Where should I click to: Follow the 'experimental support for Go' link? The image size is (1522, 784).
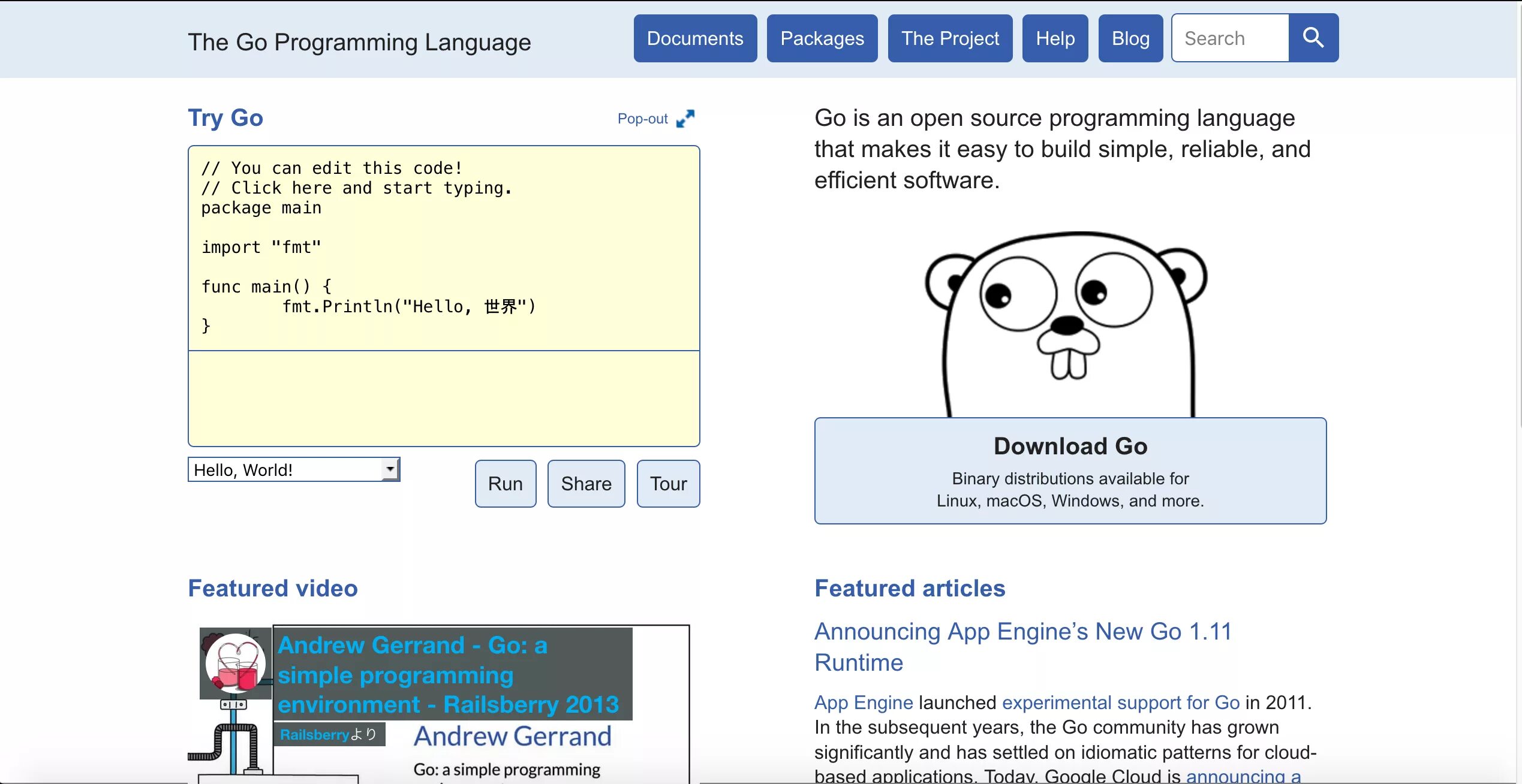pyautogui.click(x=1120, y=702)
